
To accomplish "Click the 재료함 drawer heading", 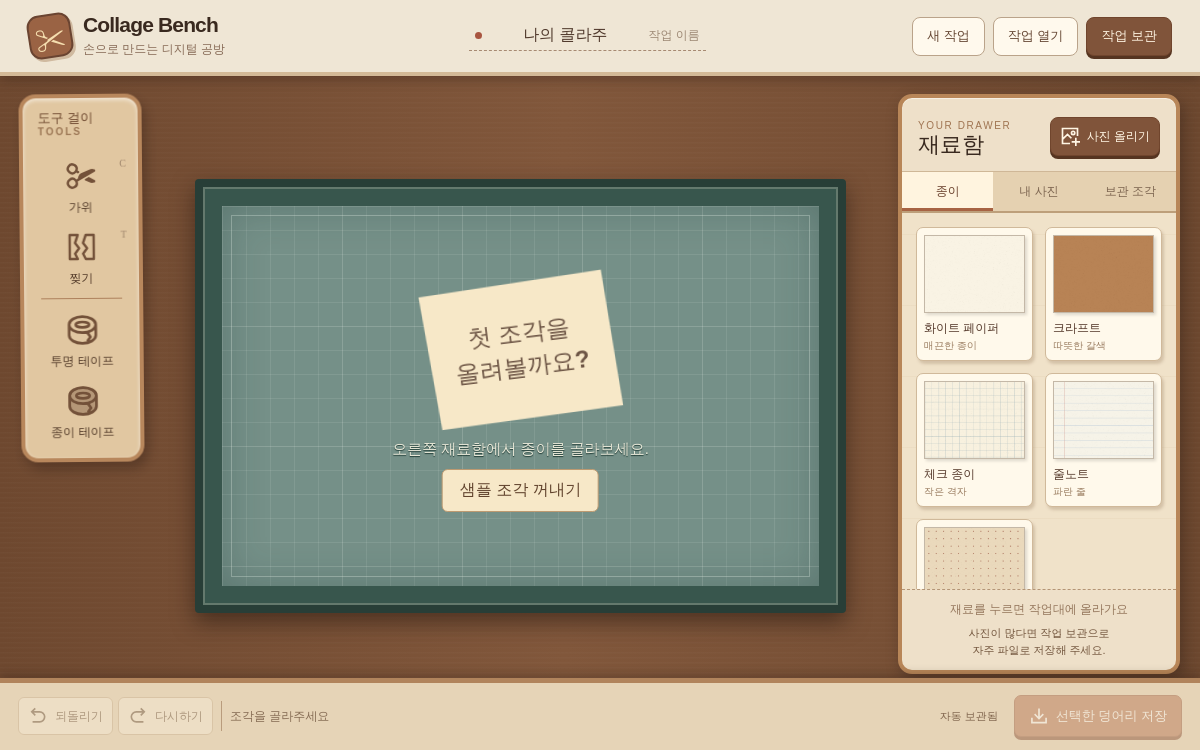I will pyautogui.click(x=951, y=145).
